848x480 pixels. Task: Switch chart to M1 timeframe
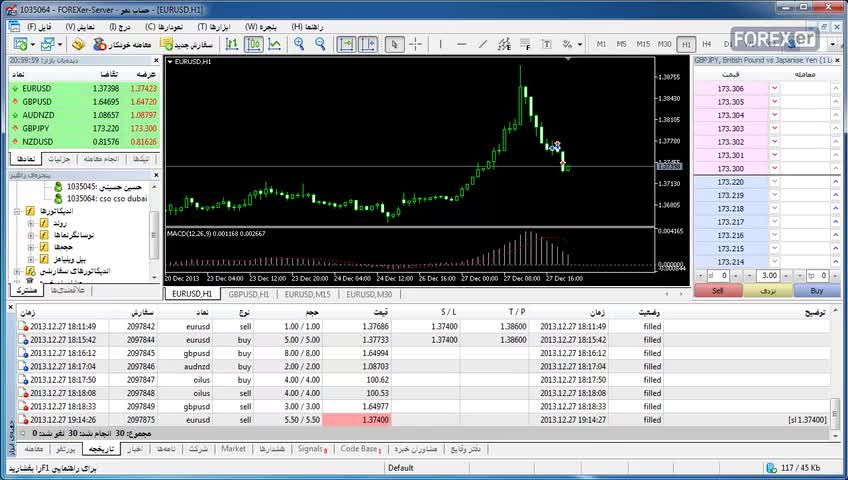pos(601,44)
